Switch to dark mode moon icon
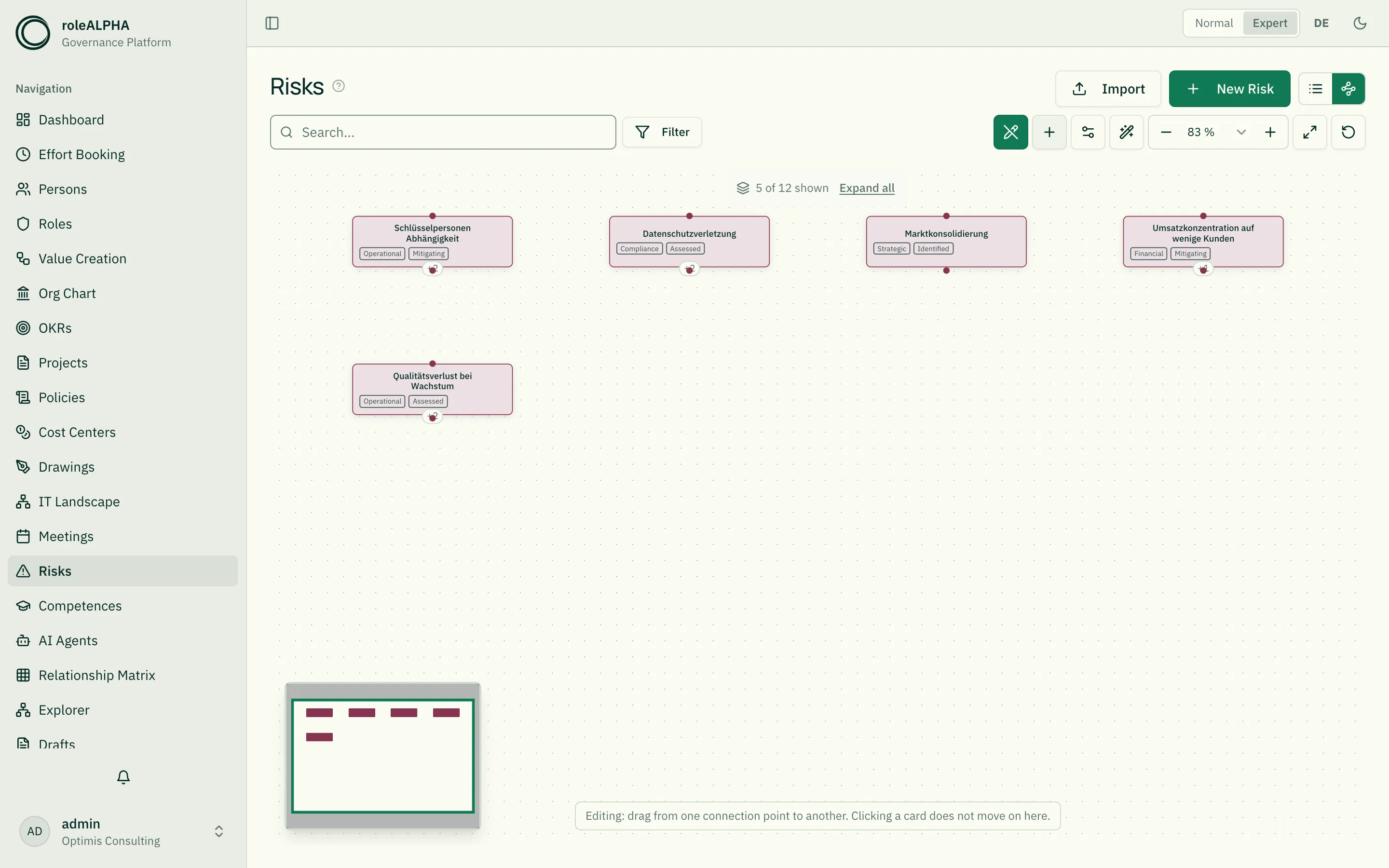Screen dimensions: 1389x868 (x=1360, y=23)
